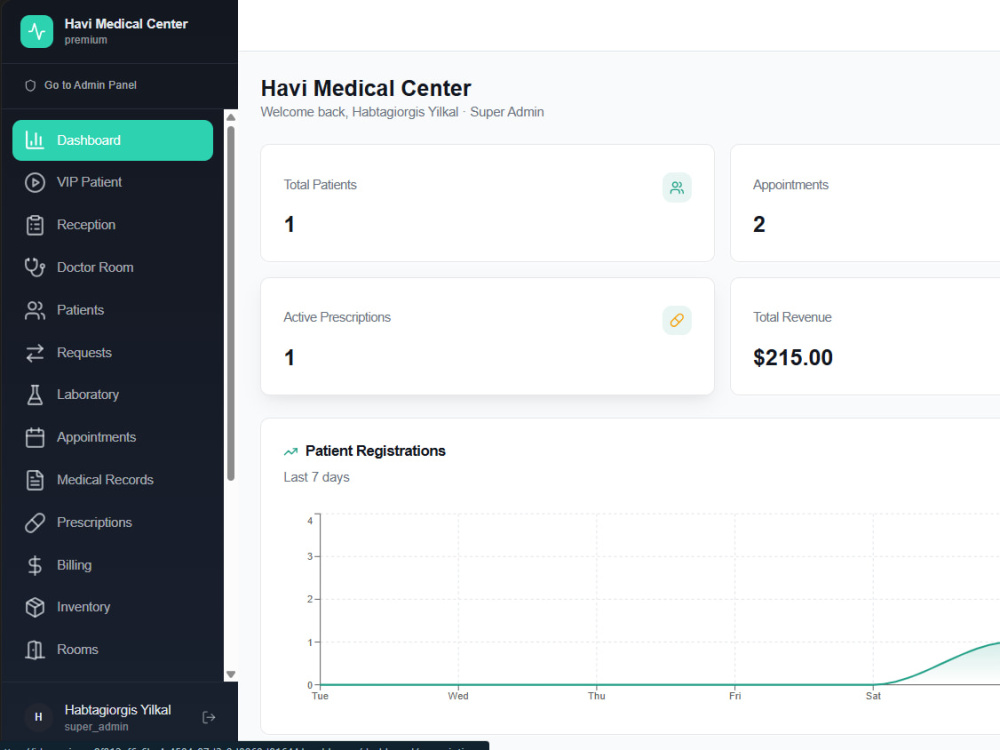Click the Patient Registrations chart heading
The height and width of the screenshot is (750, 1000).
coord(375,451)
